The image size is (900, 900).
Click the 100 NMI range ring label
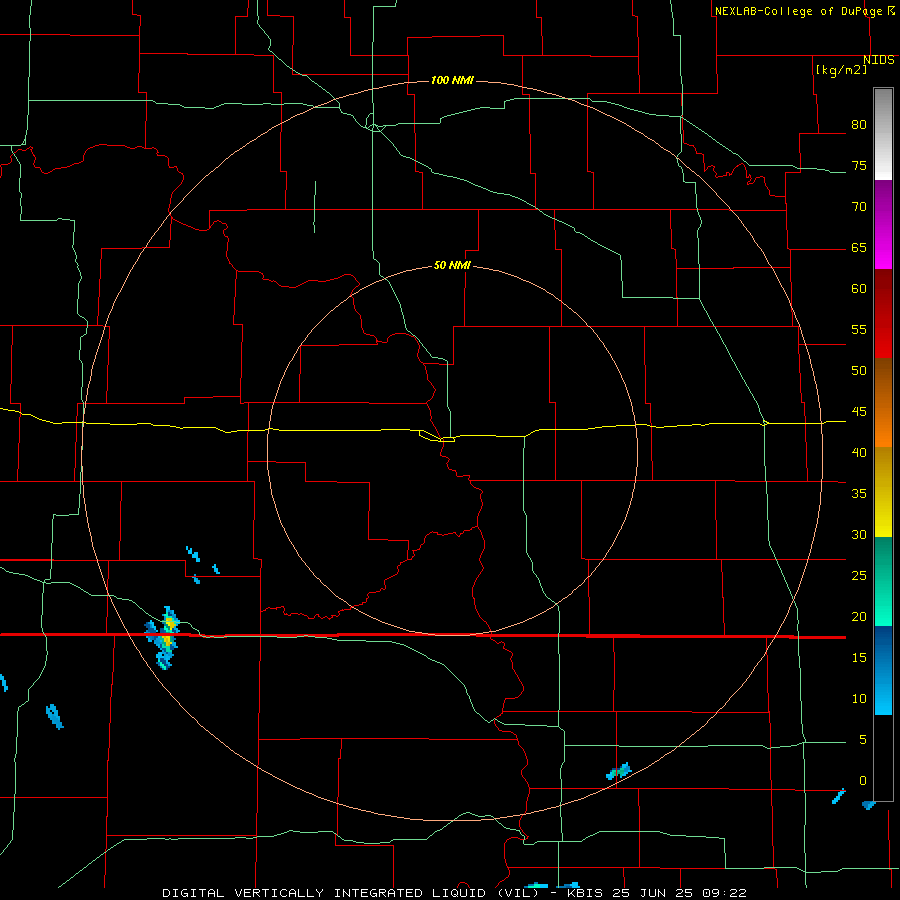point(452,80)
